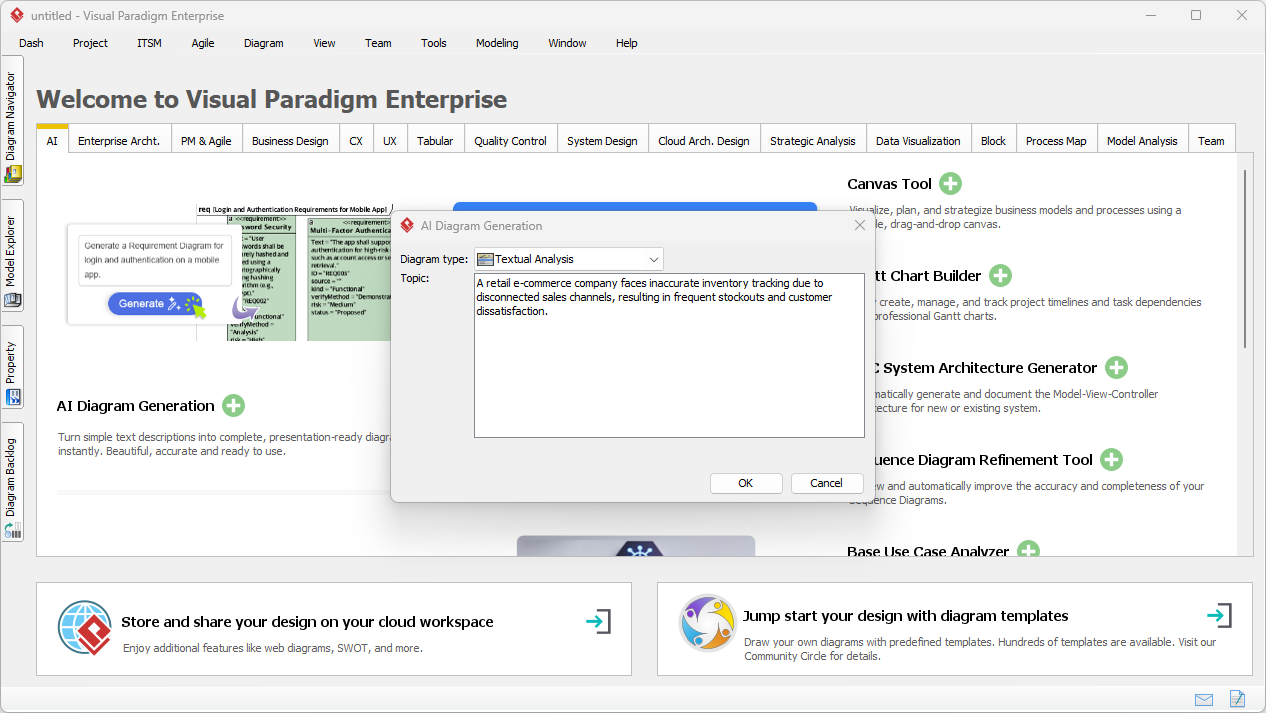Screen dimensions: 1266x713
Task: Show the Property panel
Action: [13, 363]
